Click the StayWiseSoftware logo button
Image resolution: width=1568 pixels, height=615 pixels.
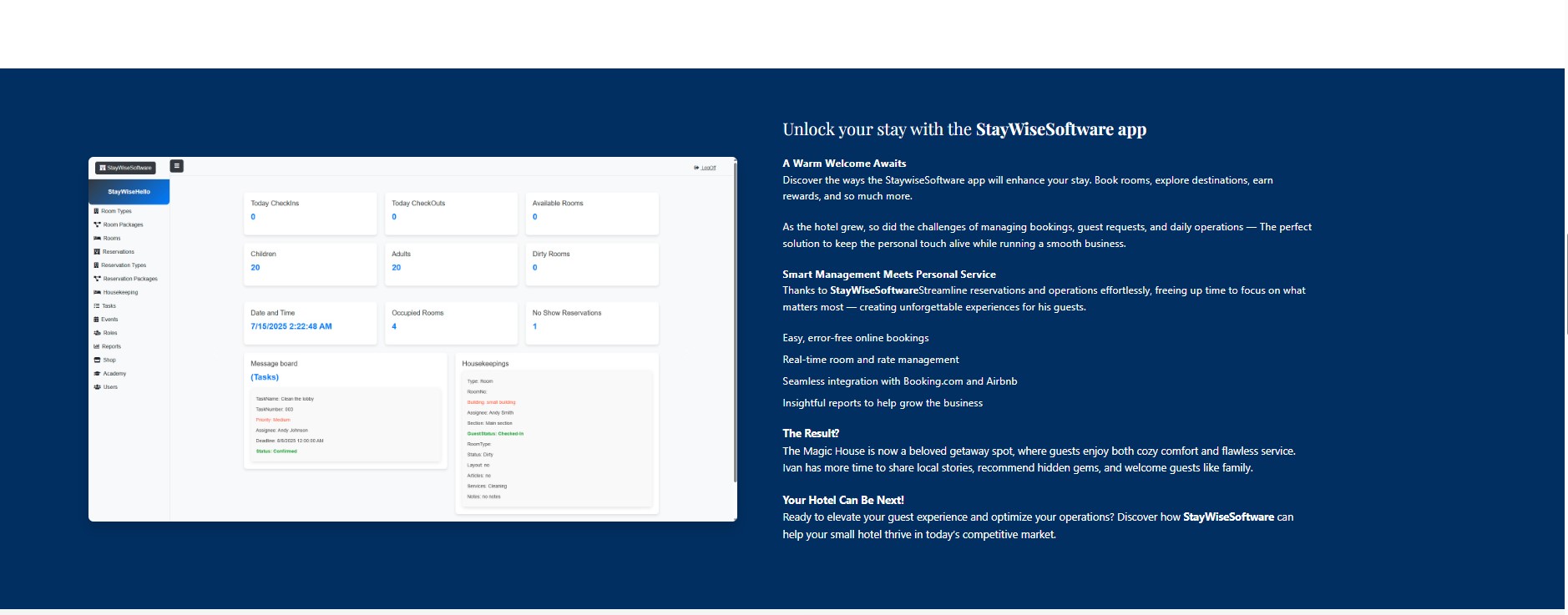(125, 168)
